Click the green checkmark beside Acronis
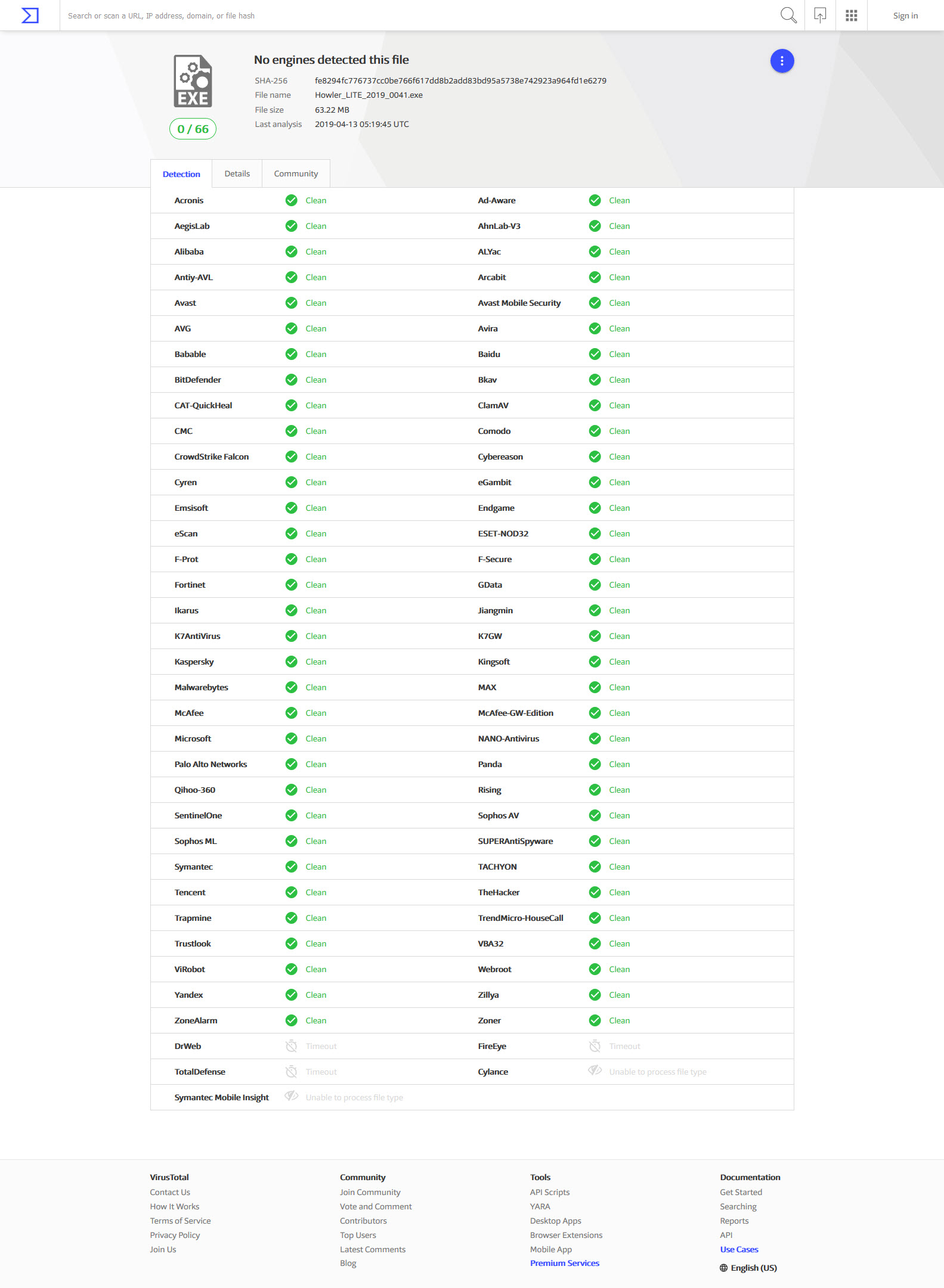944x1288 pixels. pyautogui.click(x=291, y=200)
